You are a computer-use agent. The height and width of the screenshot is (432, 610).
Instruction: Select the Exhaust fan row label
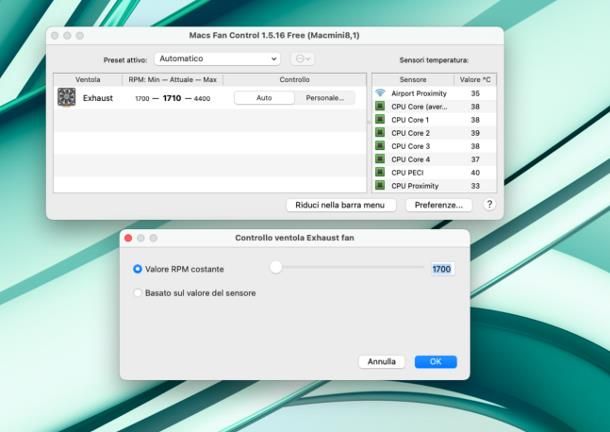pos(98,98)
